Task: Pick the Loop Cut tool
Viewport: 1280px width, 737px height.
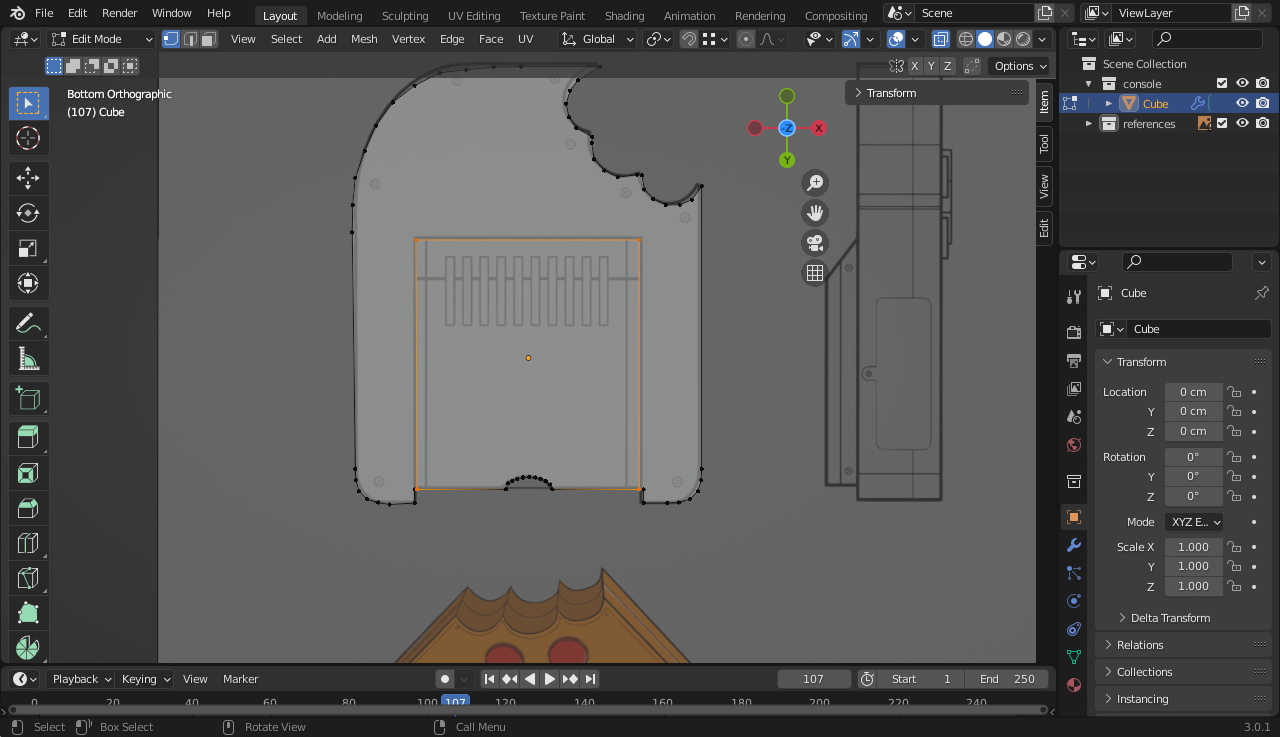Action: tap(28, 543)
